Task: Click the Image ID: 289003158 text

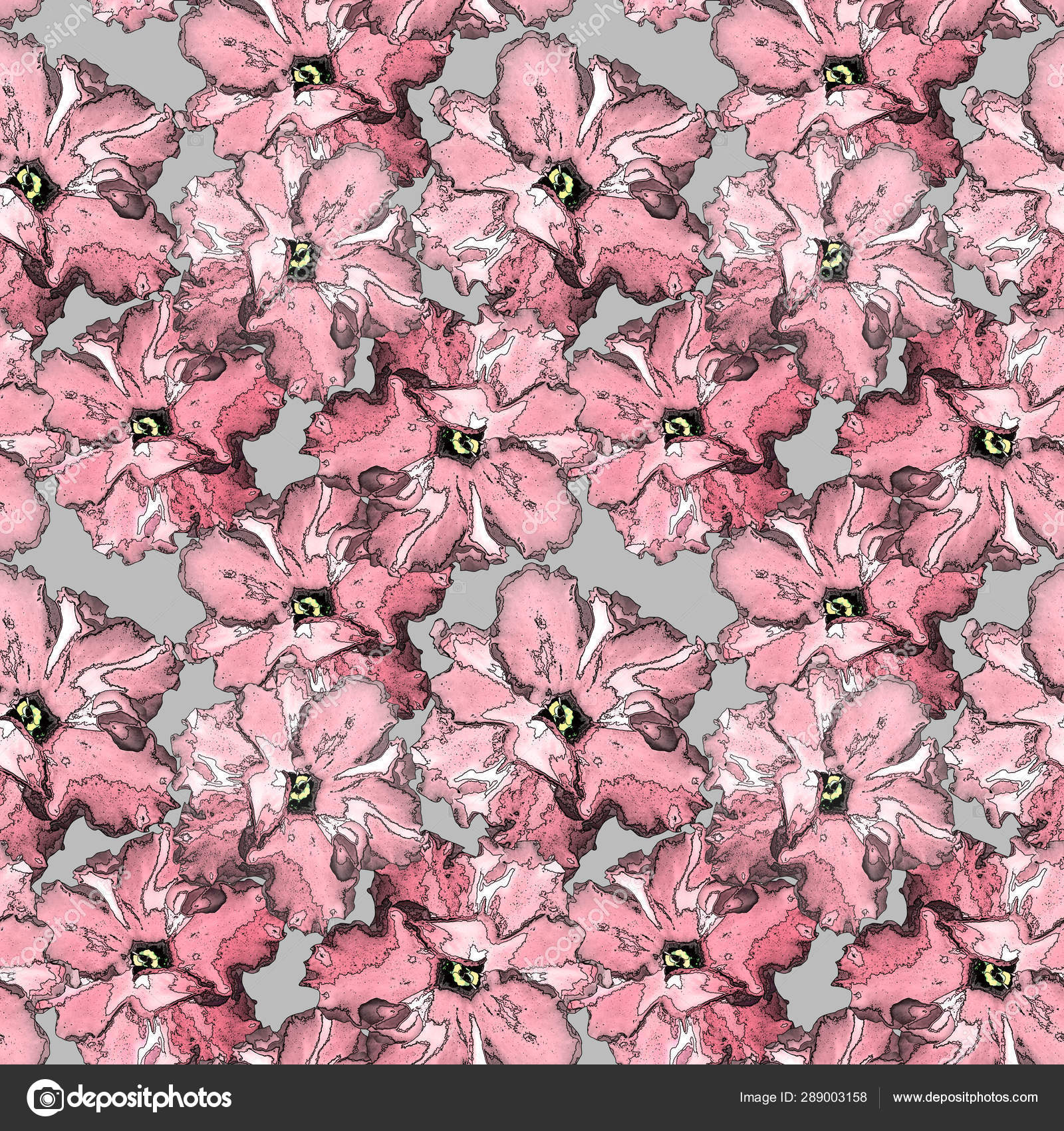Action: 802,1098
